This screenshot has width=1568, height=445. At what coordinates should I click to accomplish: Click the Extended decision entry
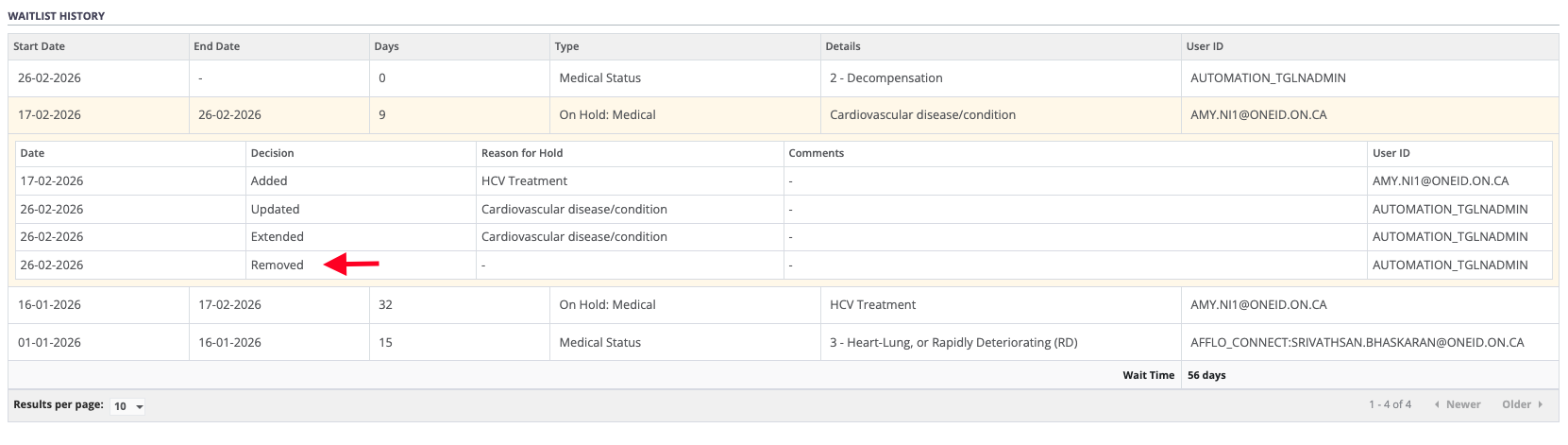[x=277, y=237]
